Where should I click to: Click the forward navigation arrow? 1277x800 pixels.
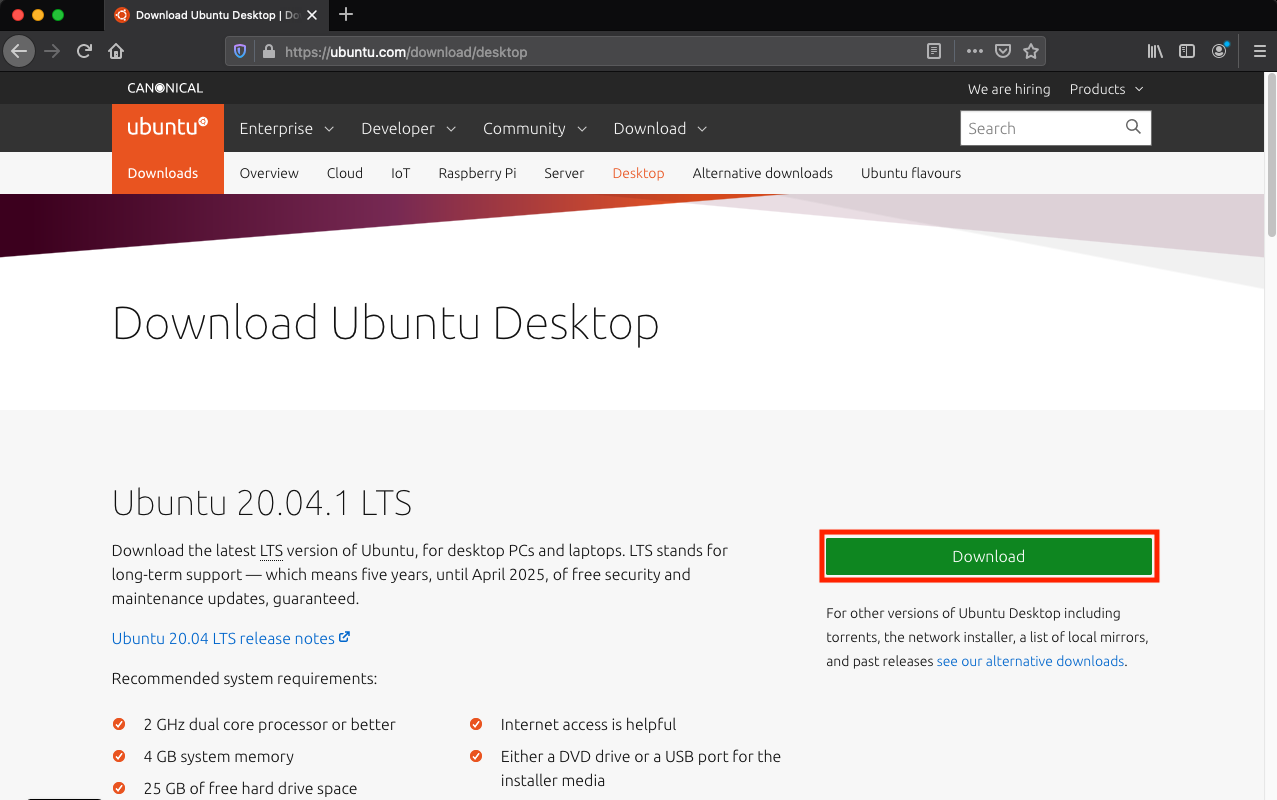click(x=52, y=51)
